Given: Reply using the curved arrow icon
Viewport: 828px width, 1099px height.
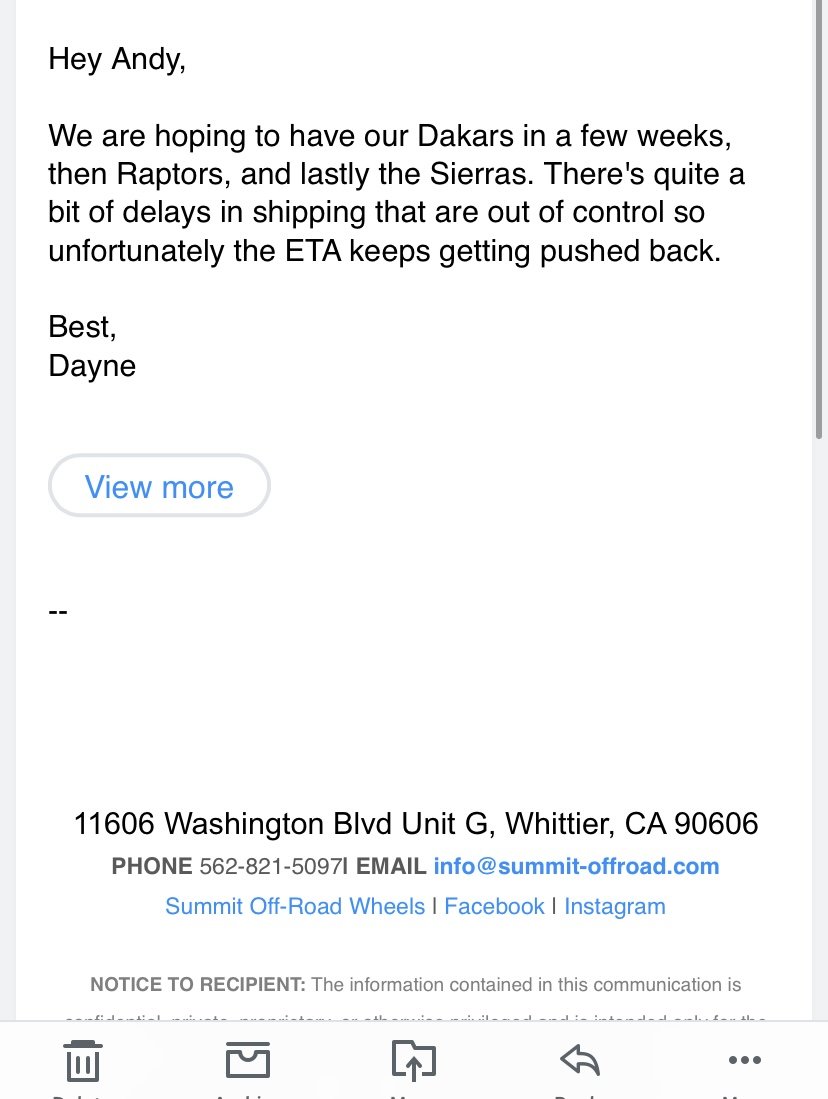Looking at the screenshot, I should (x=580, y=1059).
